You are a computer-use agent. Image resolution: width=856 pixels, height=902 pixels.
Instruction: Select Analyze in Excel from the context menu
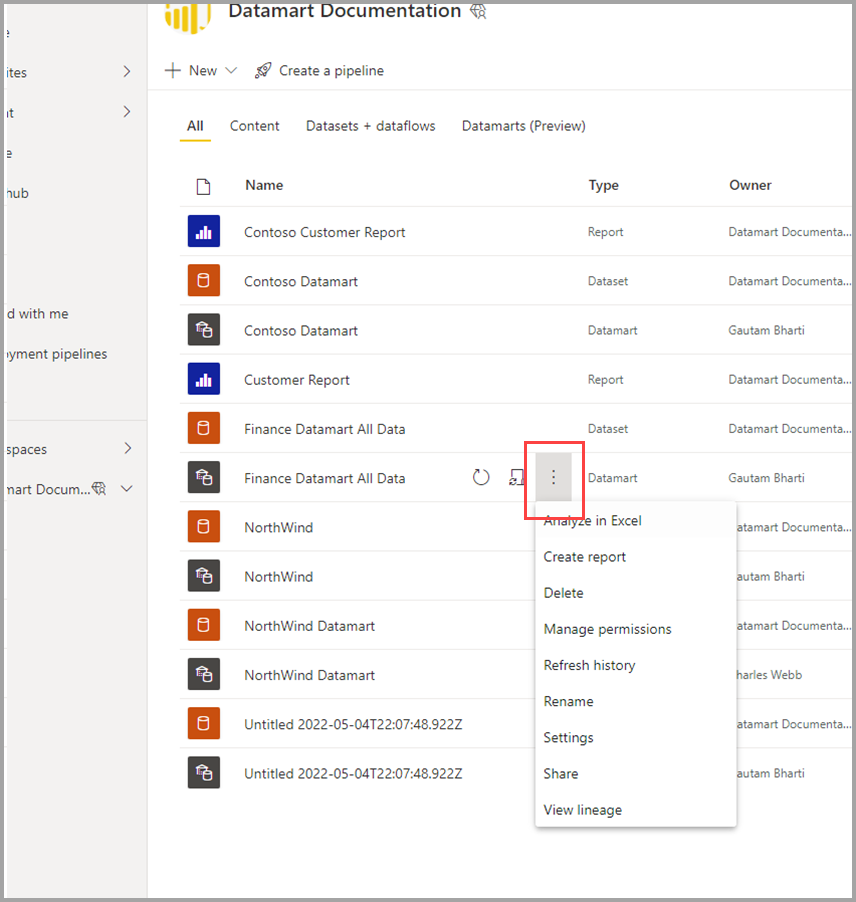[x=591, y=520]
